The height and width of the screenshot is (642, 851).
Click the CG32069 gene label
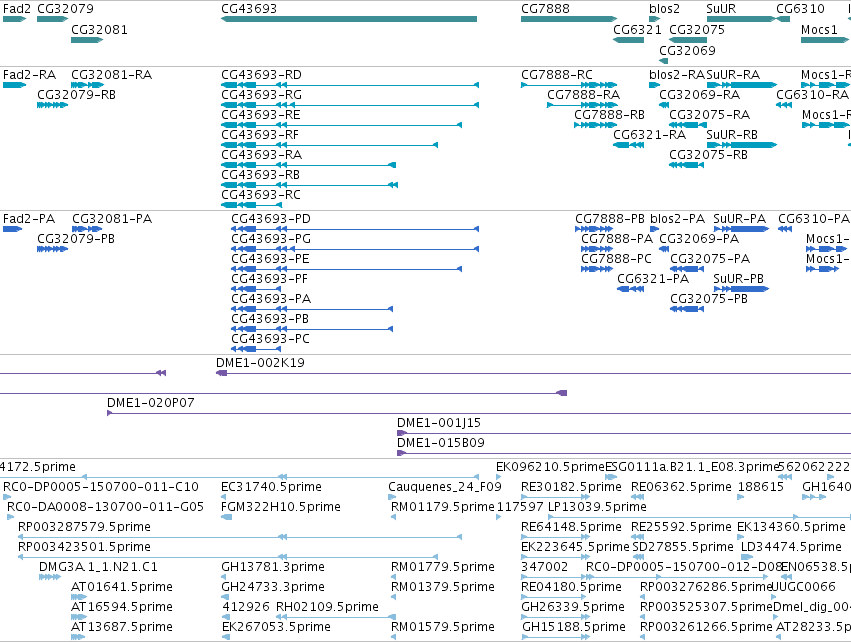point(687,50)
